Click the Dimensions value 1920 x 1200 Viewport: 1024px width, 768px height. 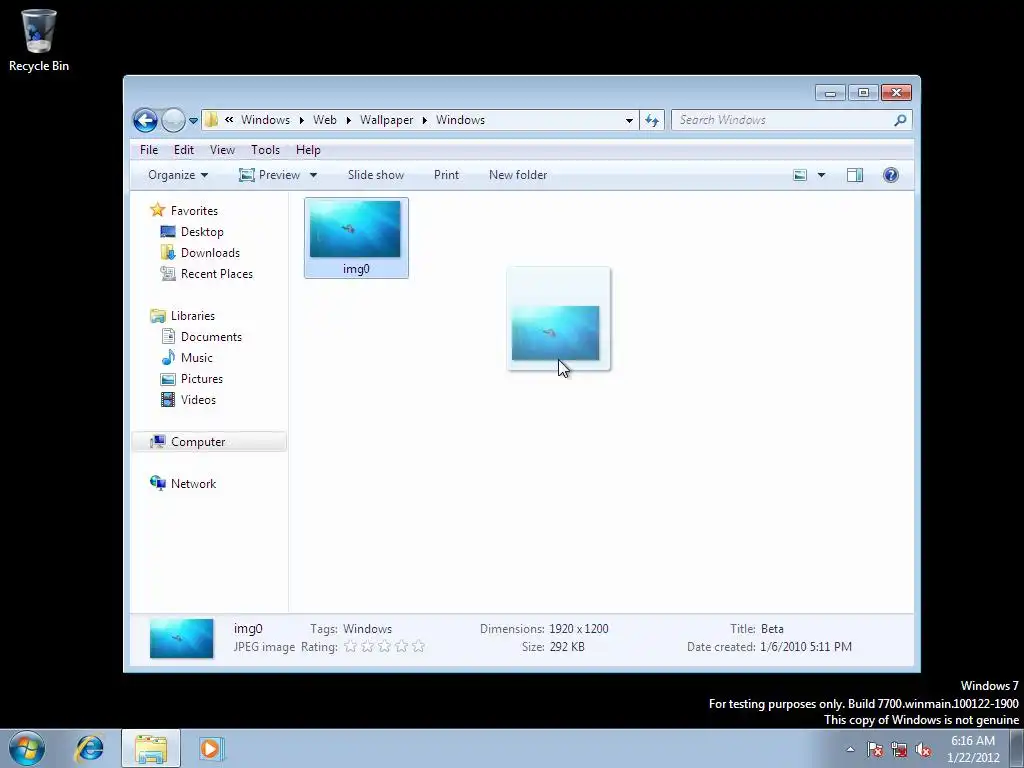(x=579, y=629)
